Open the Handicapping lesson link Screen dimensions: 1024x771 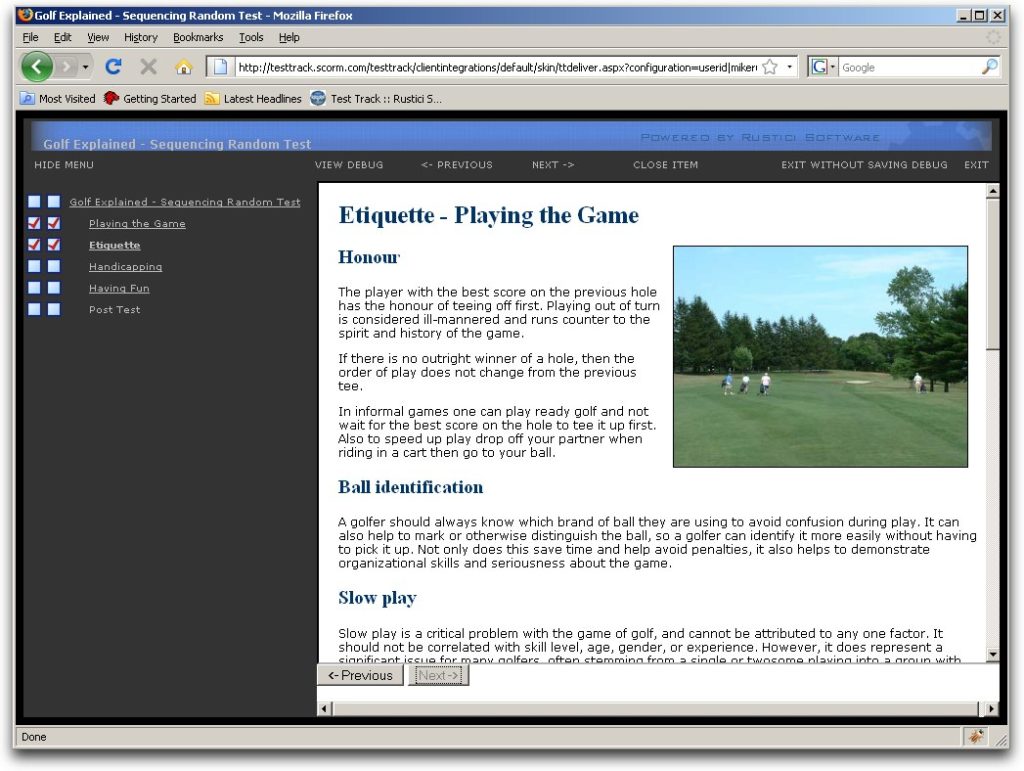125,267
